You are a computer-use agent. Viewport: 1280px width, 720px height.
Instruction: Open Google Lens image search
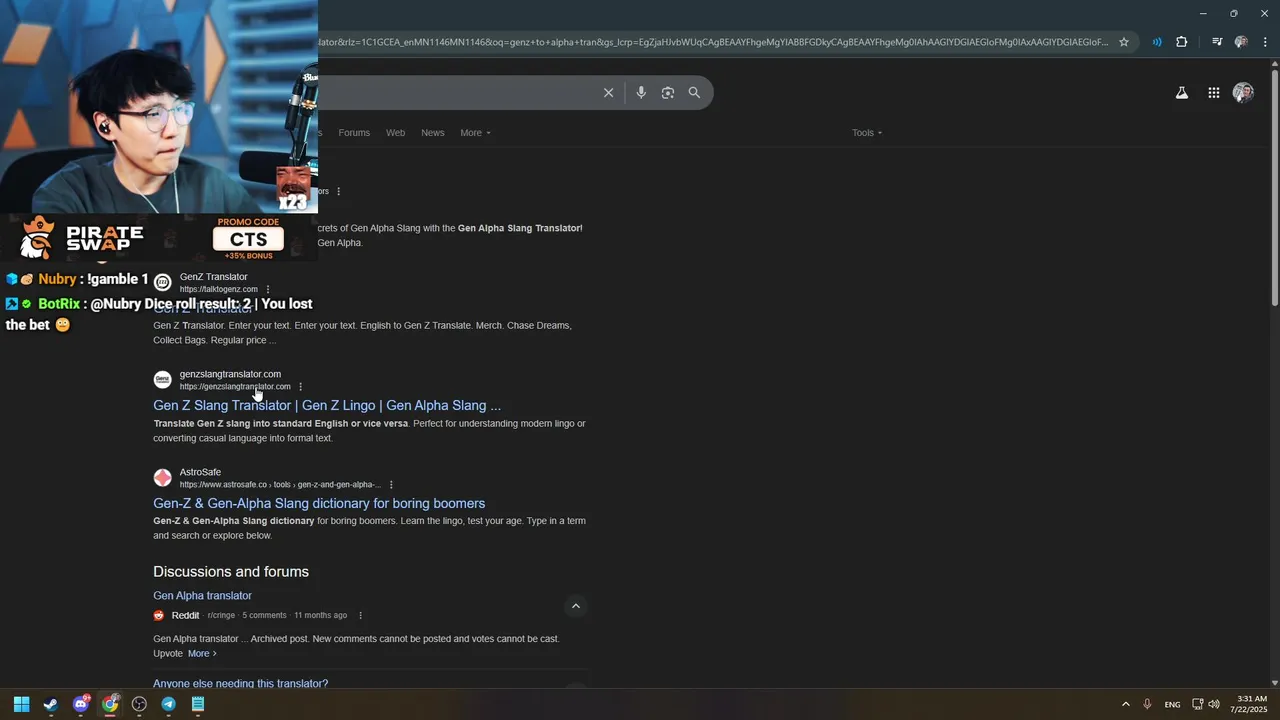click(x=667, y=93)
